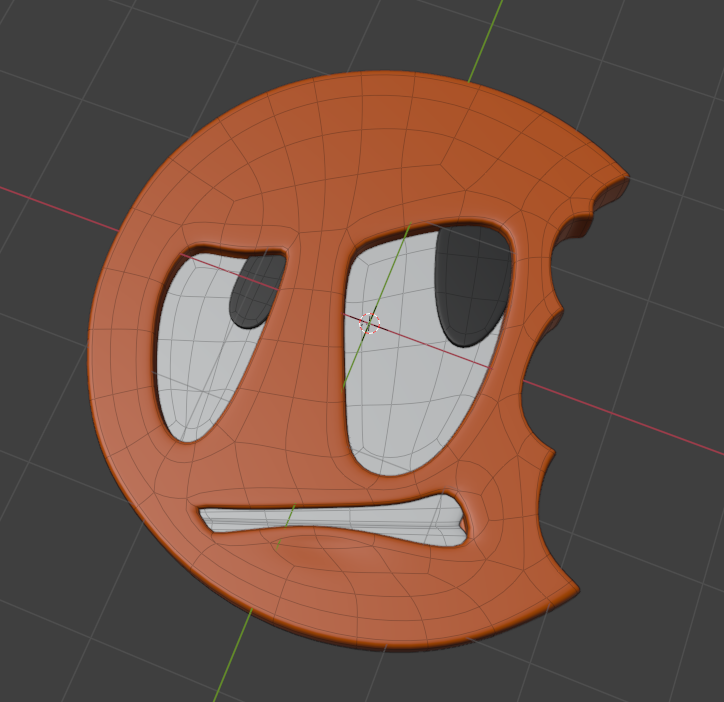The height and width of the screenshot is (702, 724).
Task: Select the gray teeth mesh inside mouth
Action: pyautogui.click(x=332, y=520)
